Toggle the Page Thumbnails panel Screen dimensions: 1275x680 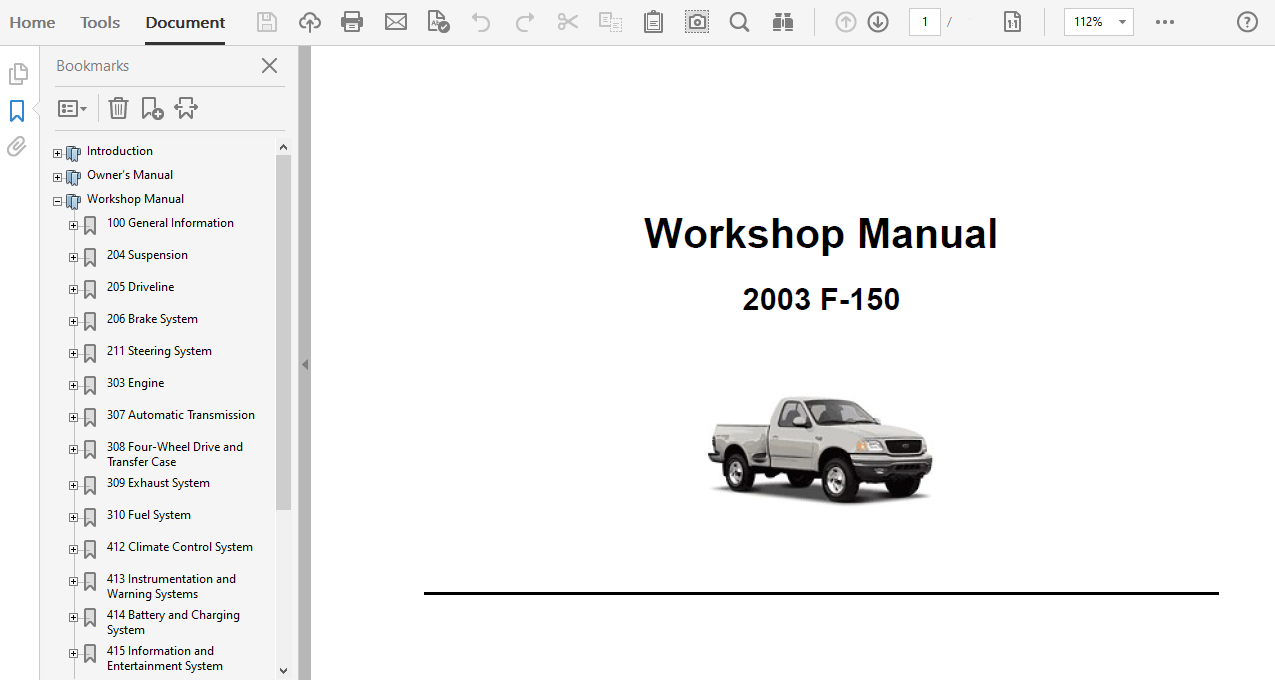tap(17, 74)
